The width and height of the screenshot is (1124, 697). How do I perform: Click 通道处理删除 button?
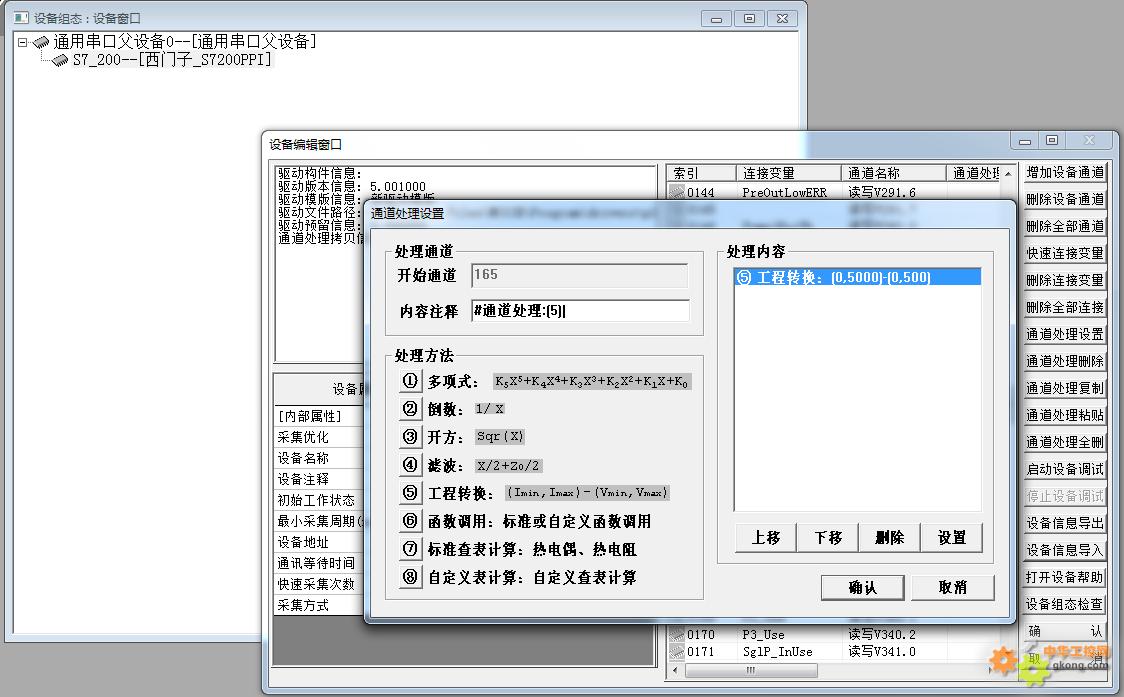coord(1065,361)
